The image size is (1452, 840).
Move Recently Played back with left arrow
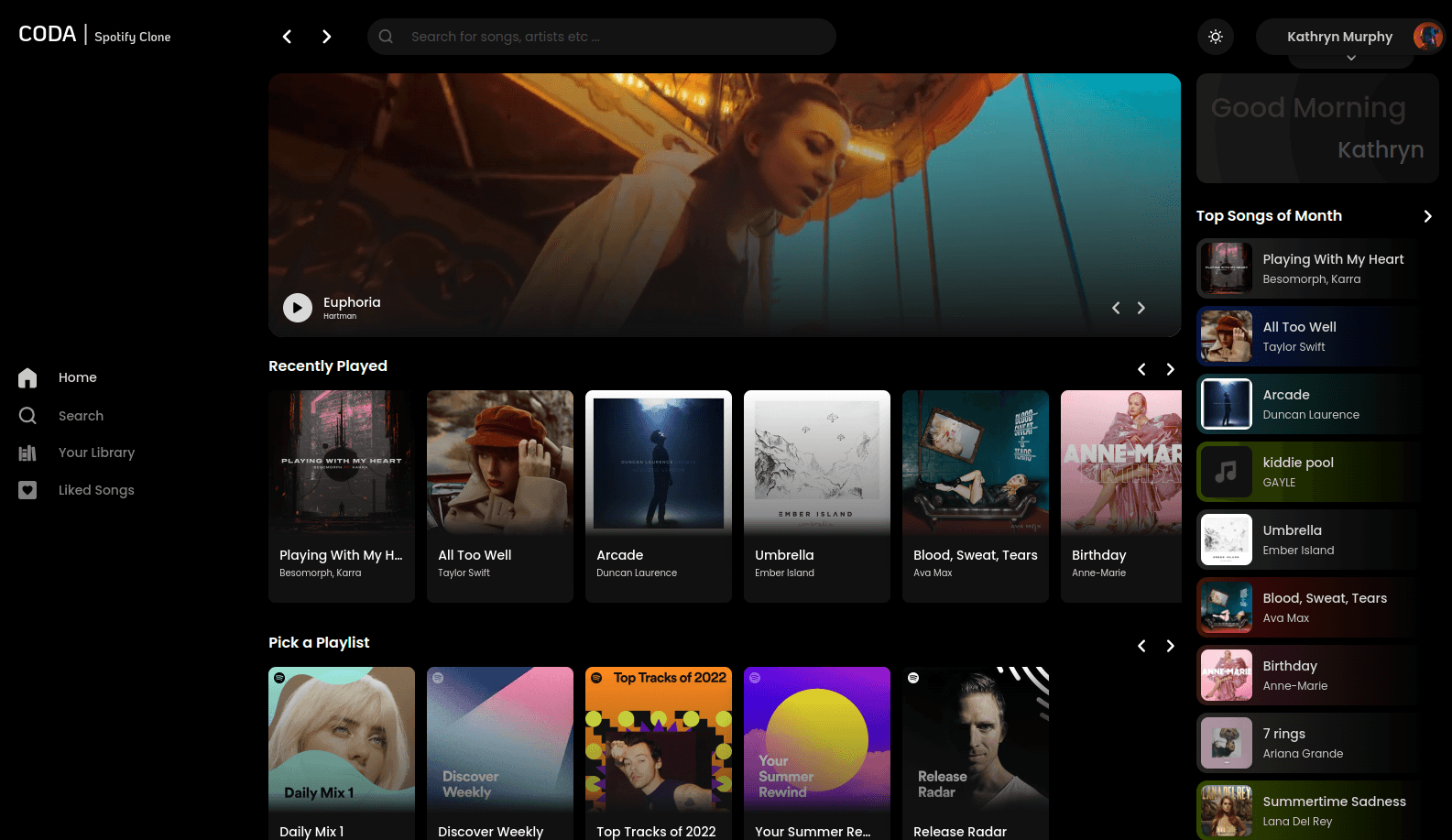point(1141,369)
